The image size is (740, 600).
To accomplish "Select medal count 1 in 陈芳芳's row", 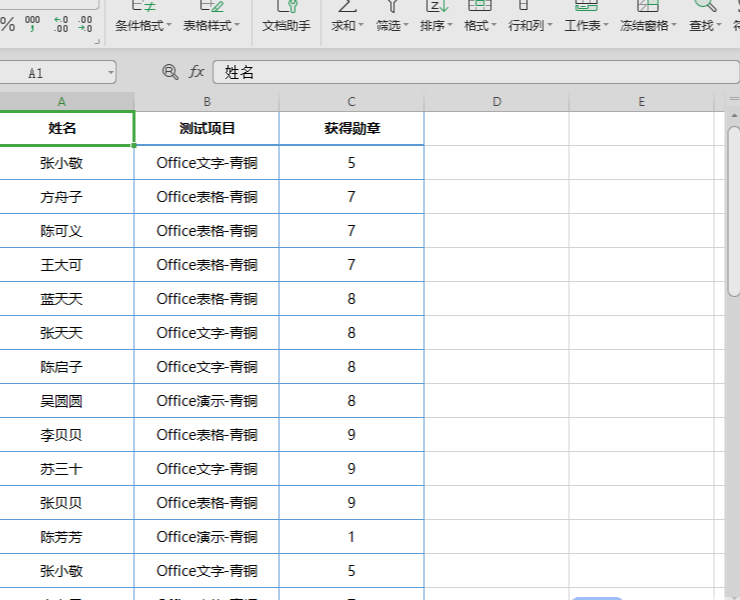I will click(352, 537).
